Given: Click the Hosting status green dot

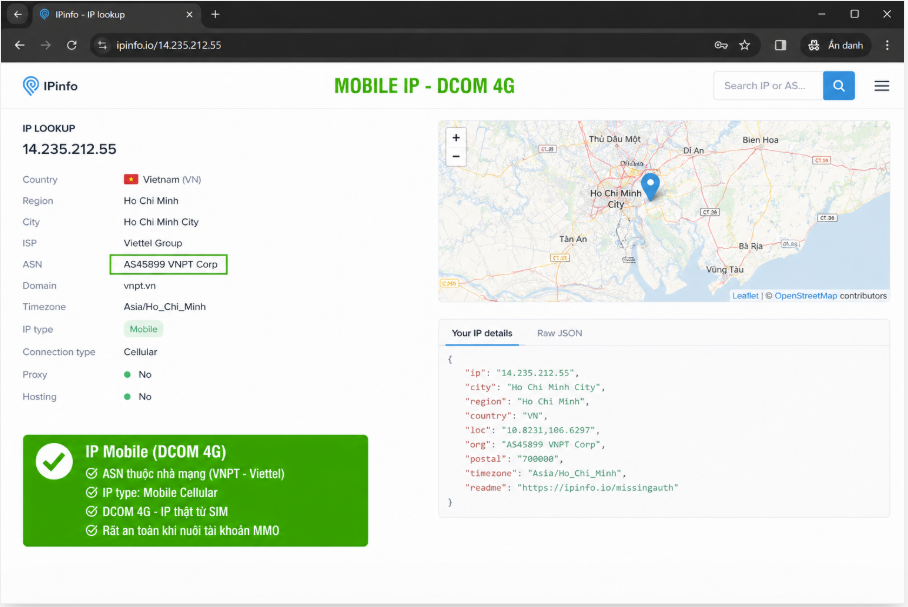Looking at the screenshot, I should click(127, 397).
